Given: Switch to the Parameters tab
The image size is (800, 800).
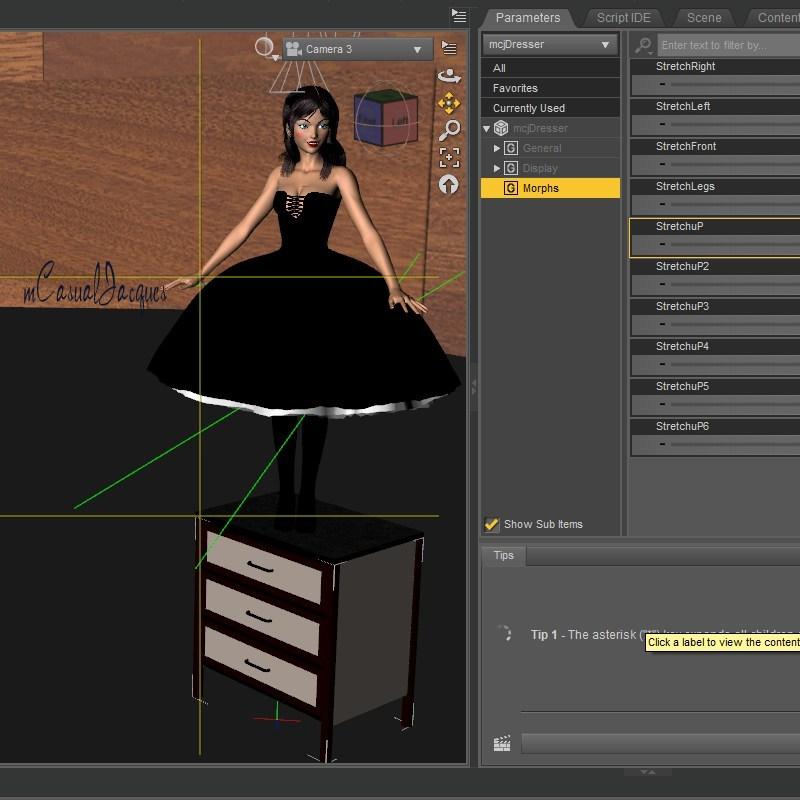Looking at the screenshot, I should tap(528, 18).
